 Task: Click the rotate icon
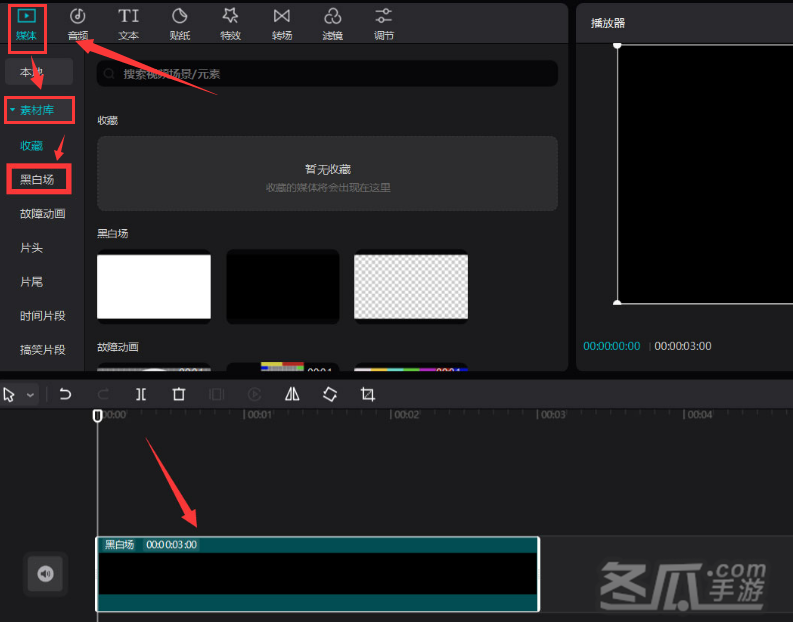pos(330,394)
